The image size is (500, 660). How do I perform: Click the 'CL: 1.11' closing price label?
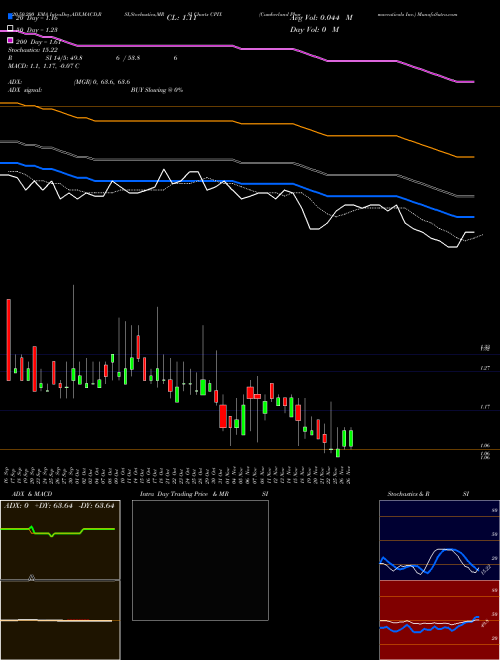click(181, 18)
